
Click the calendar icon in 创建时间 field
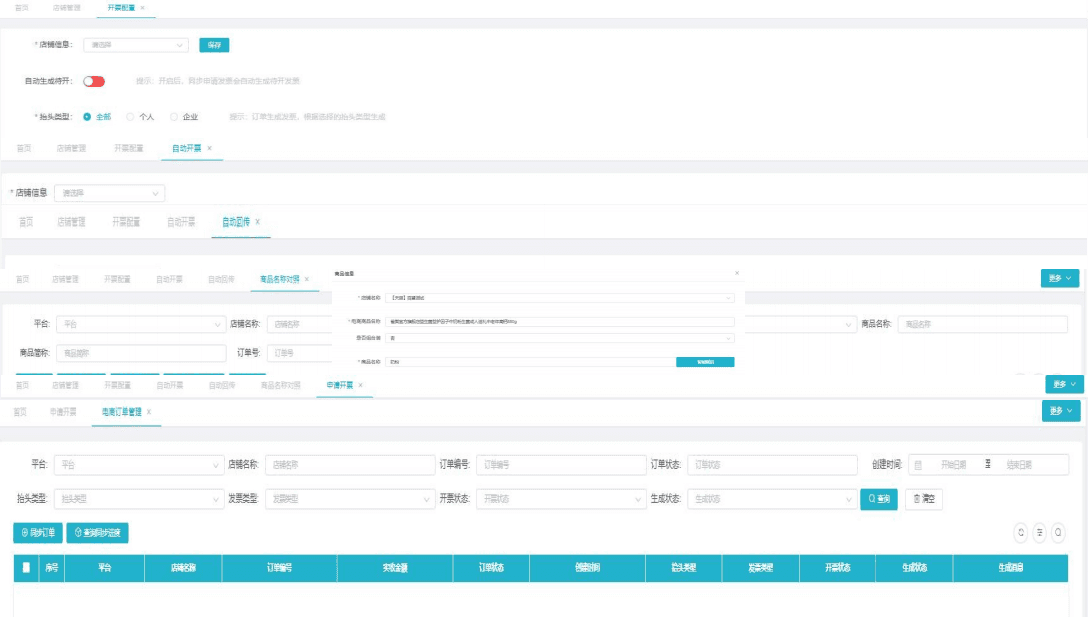pyautogui.click(x=918, y=464)
